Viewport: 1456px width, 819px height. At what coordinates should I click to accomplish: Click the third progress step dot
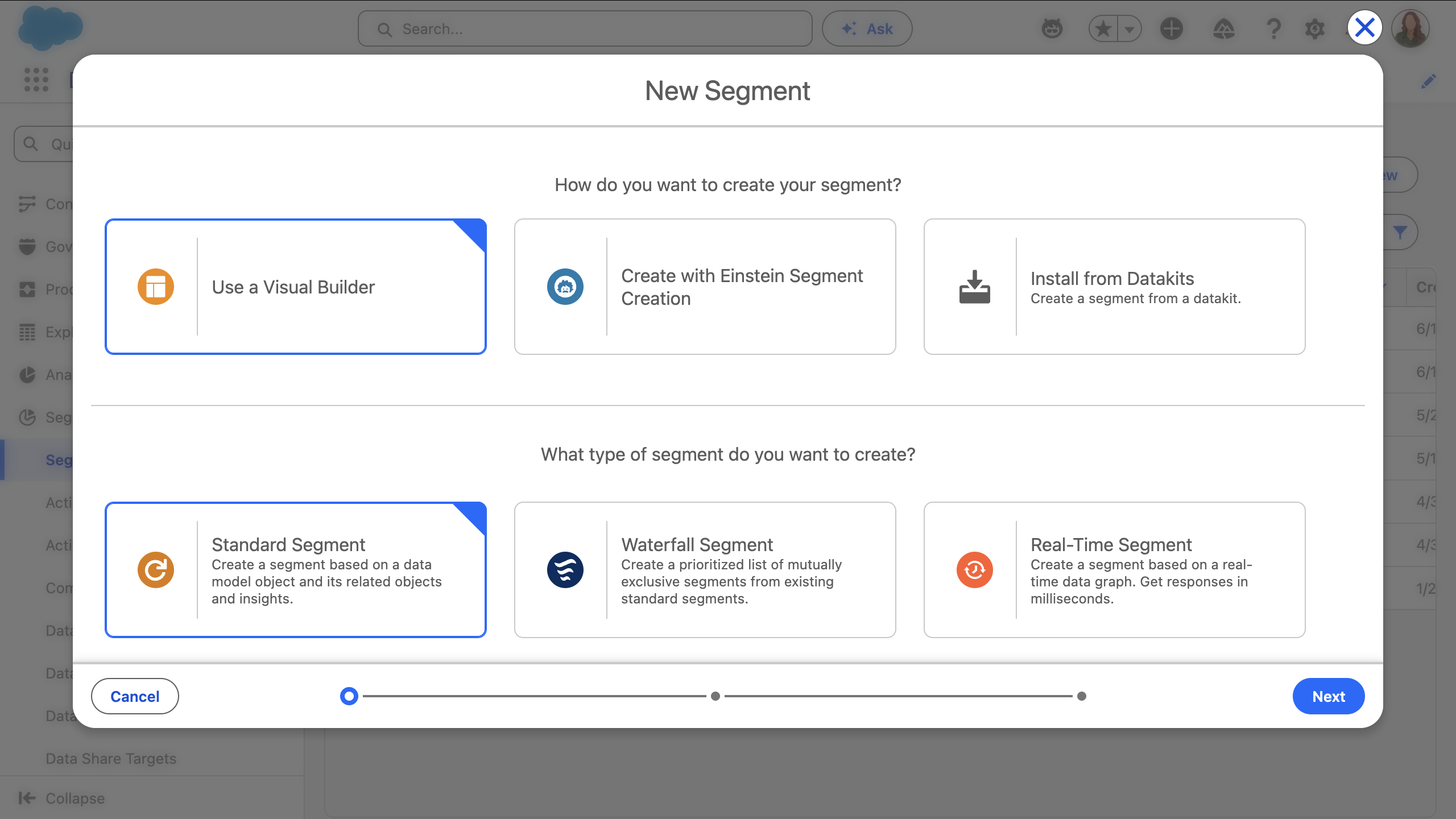click(x=1082, y=696)
